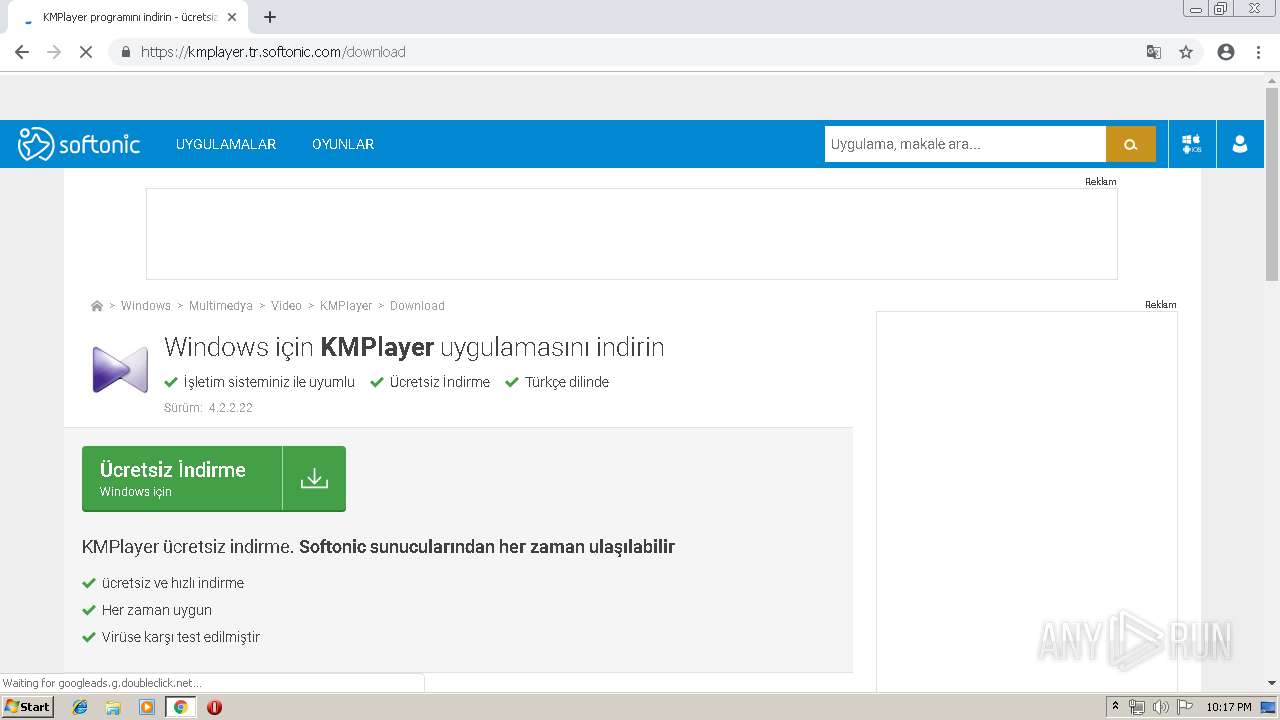
Task: Click the red Opera taskbar icon
Action: coord(214,707)
